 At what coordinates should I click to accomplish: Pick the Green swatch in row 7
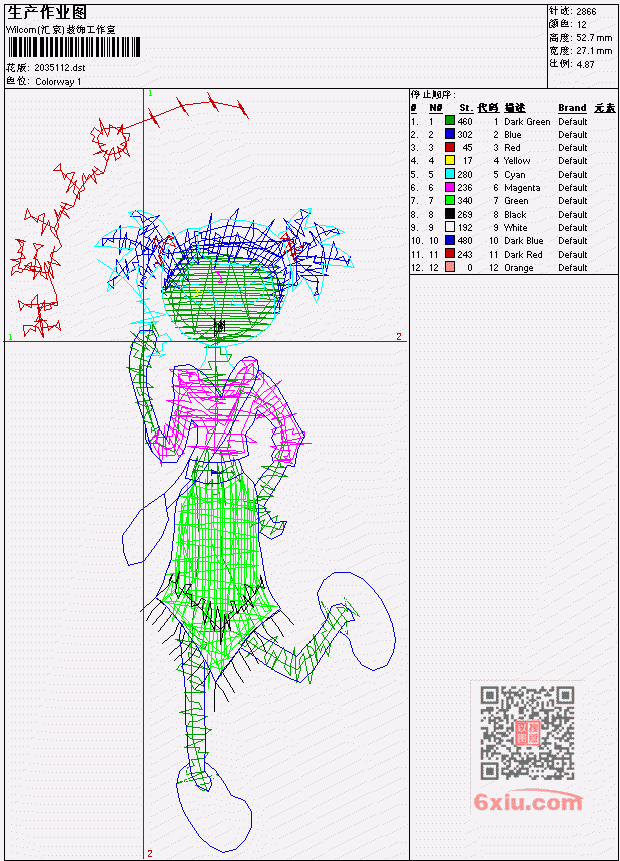(x=450, y=201)
